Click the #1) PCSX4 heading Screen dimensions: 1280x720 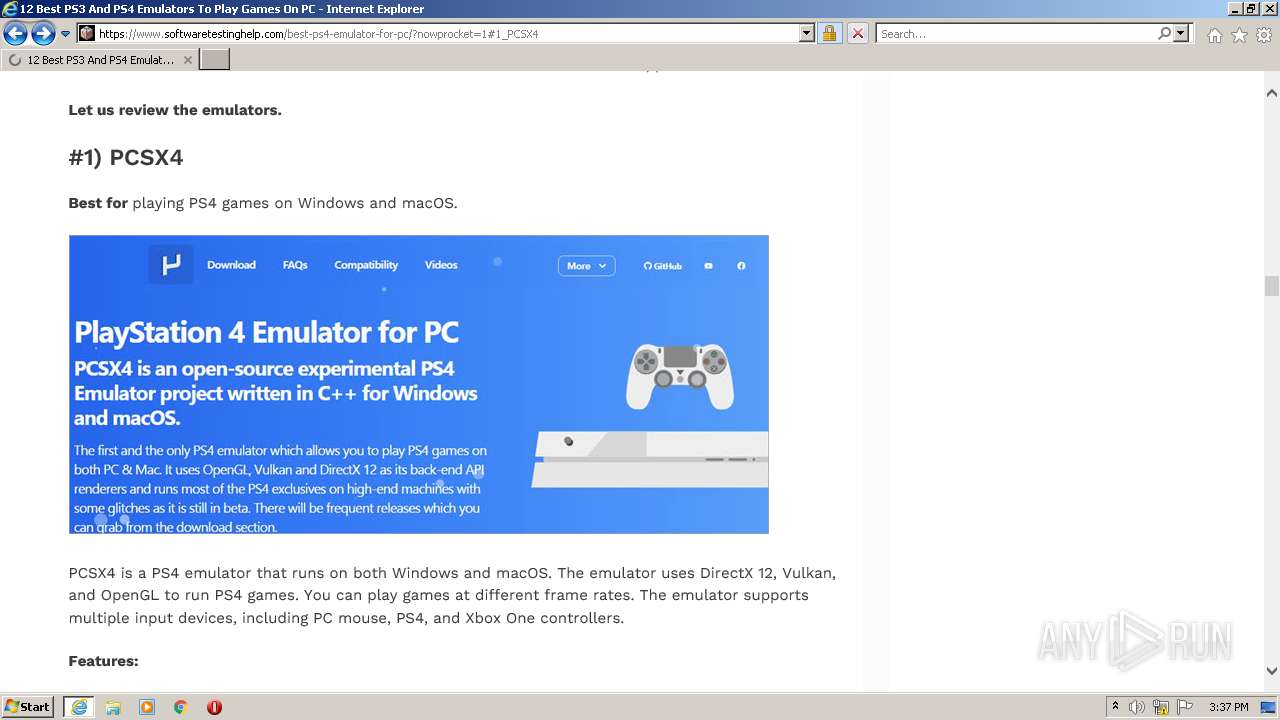[126, 157]
